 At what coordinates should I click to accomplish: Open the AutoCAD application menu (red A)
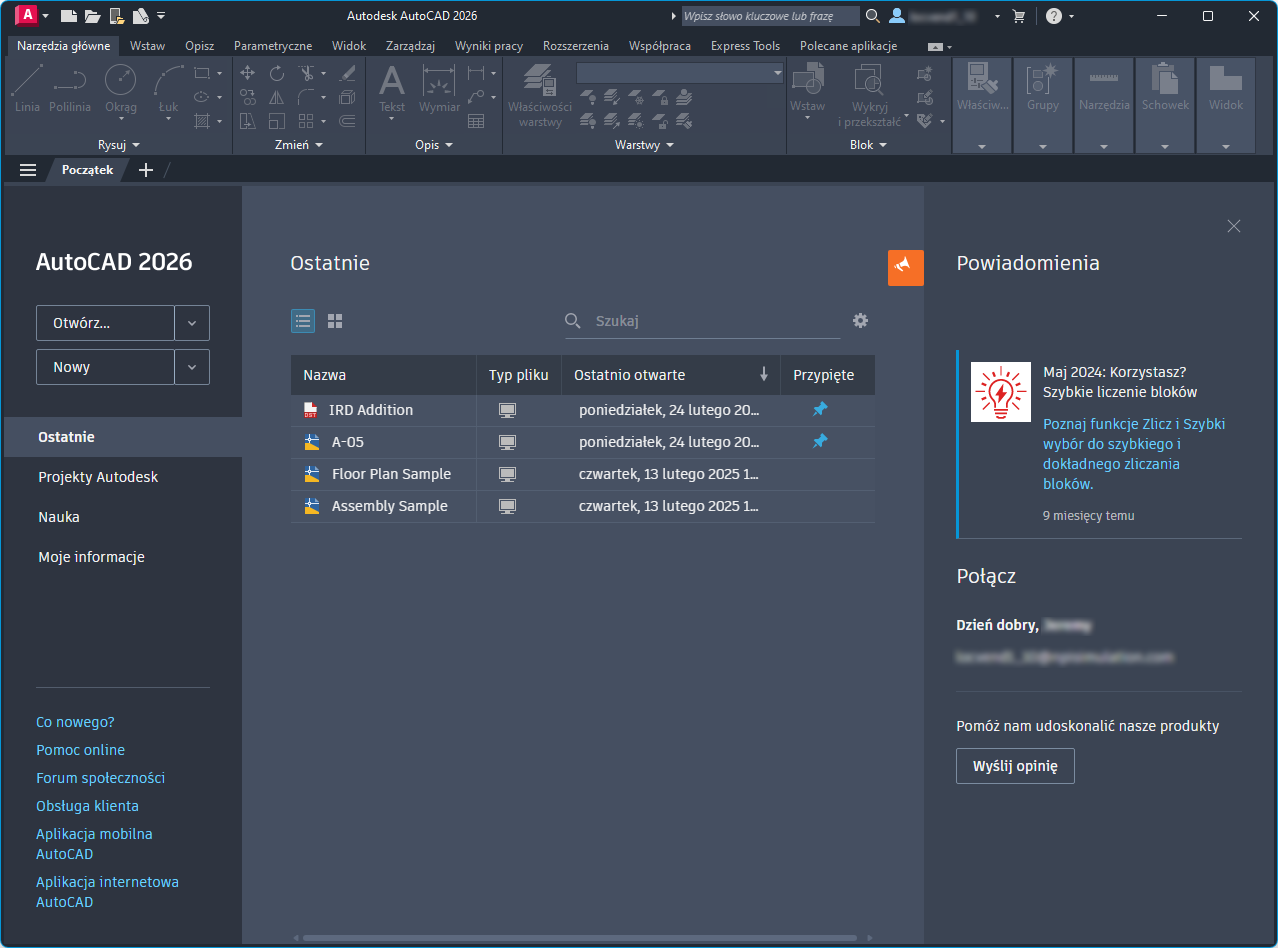(x=28, y=15)
